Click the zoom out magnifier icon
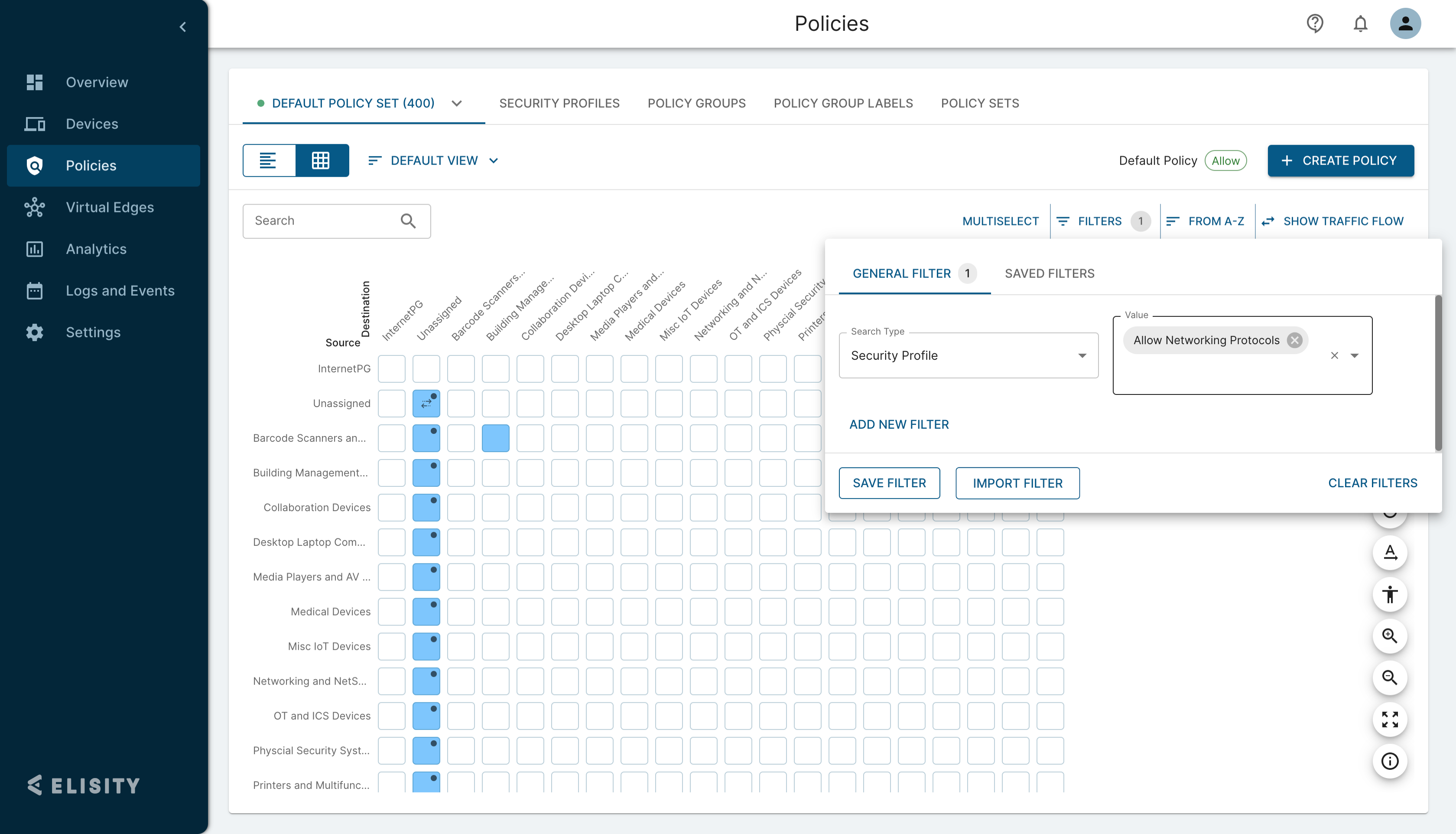1456x834 pixels. click(x=1390, y=678)
